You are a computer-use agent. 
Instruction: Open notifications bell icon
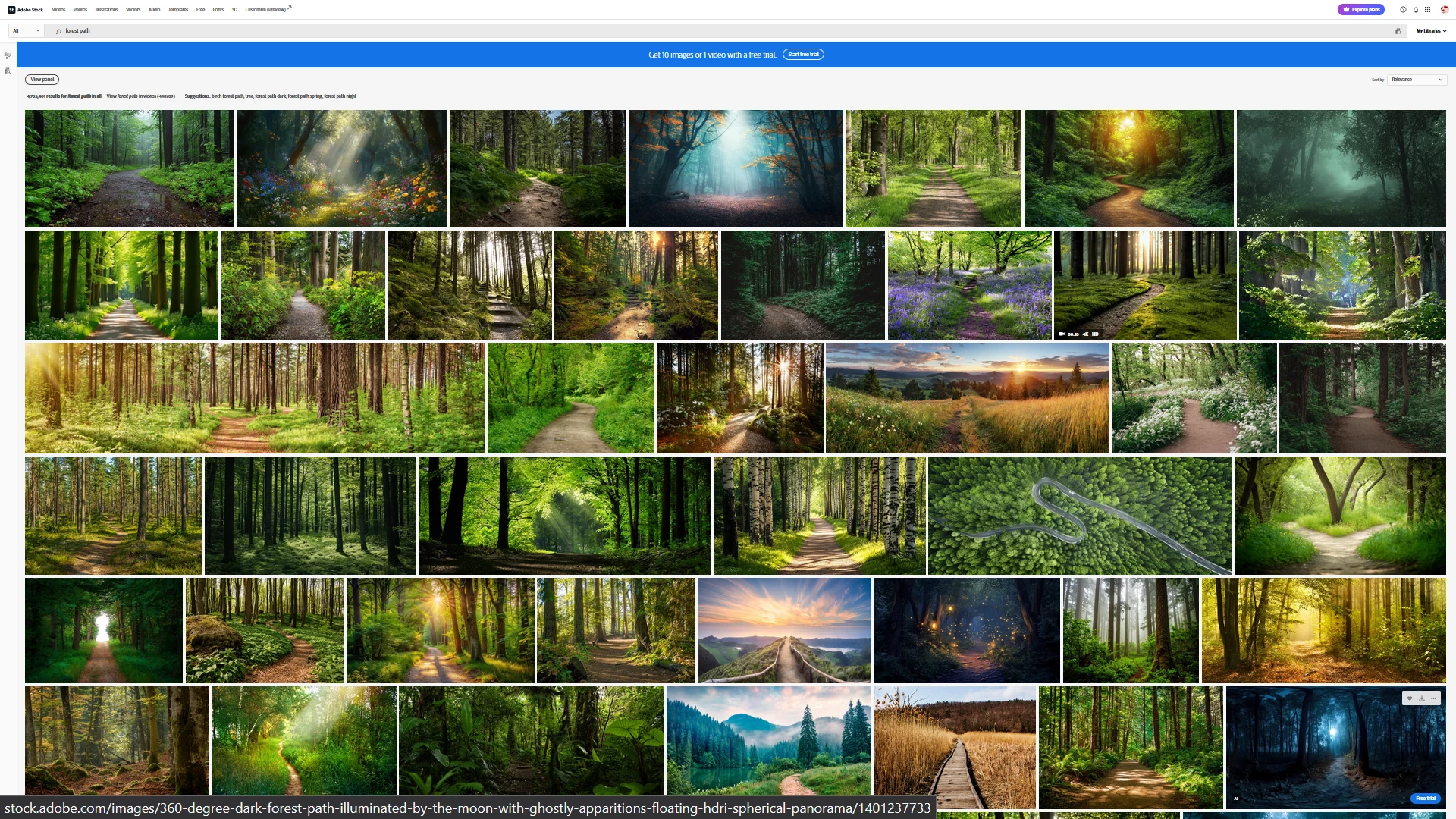[x=1415, y=10]
